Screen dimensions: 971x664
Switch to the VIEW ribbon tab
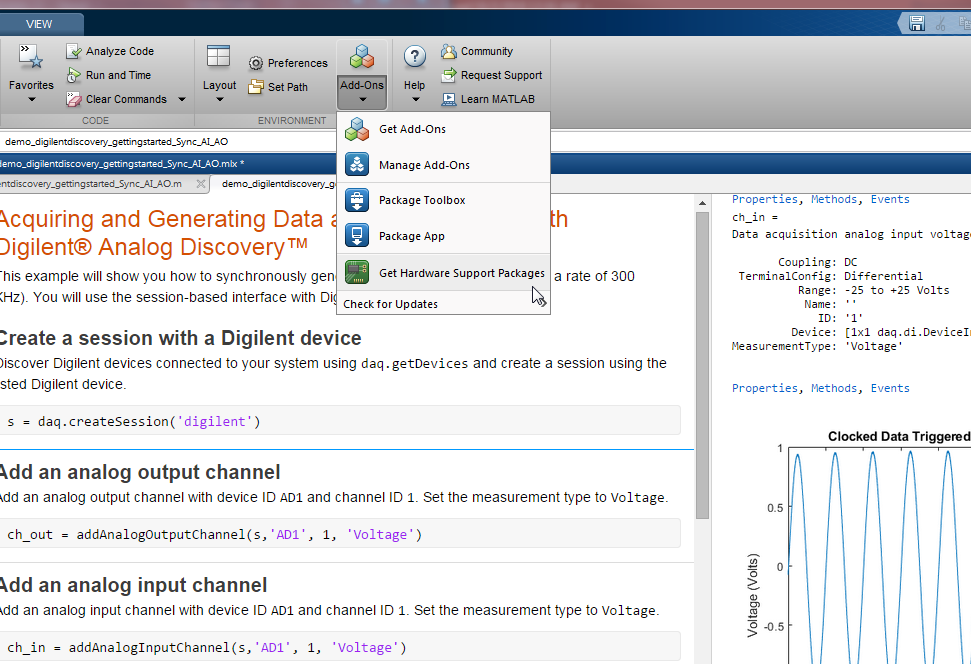tap(38, 22)
